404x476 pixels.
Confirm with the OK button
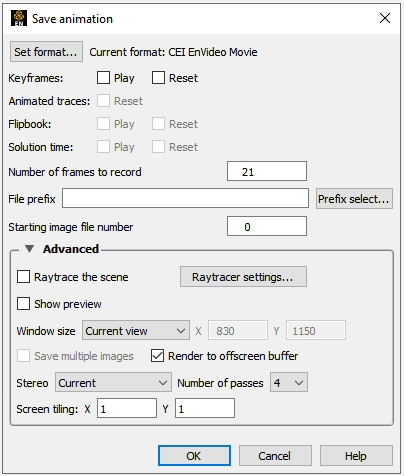coord(194,456)
